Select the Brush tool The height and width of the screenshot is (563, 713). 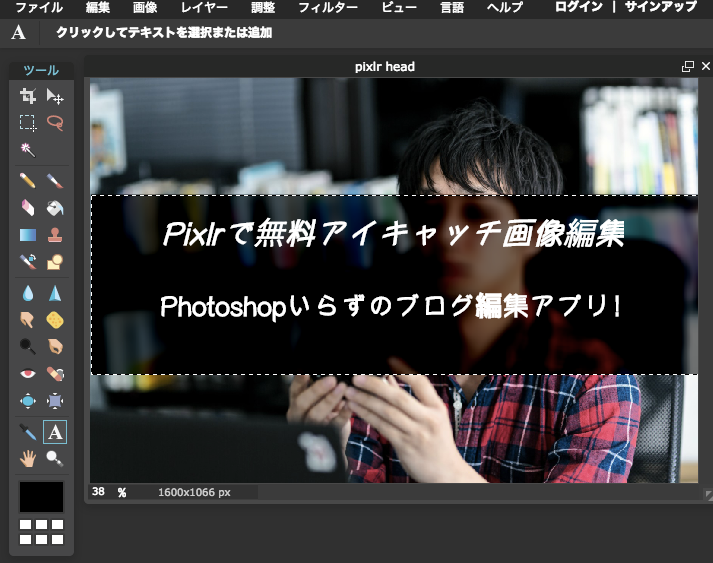pos(55,181)
